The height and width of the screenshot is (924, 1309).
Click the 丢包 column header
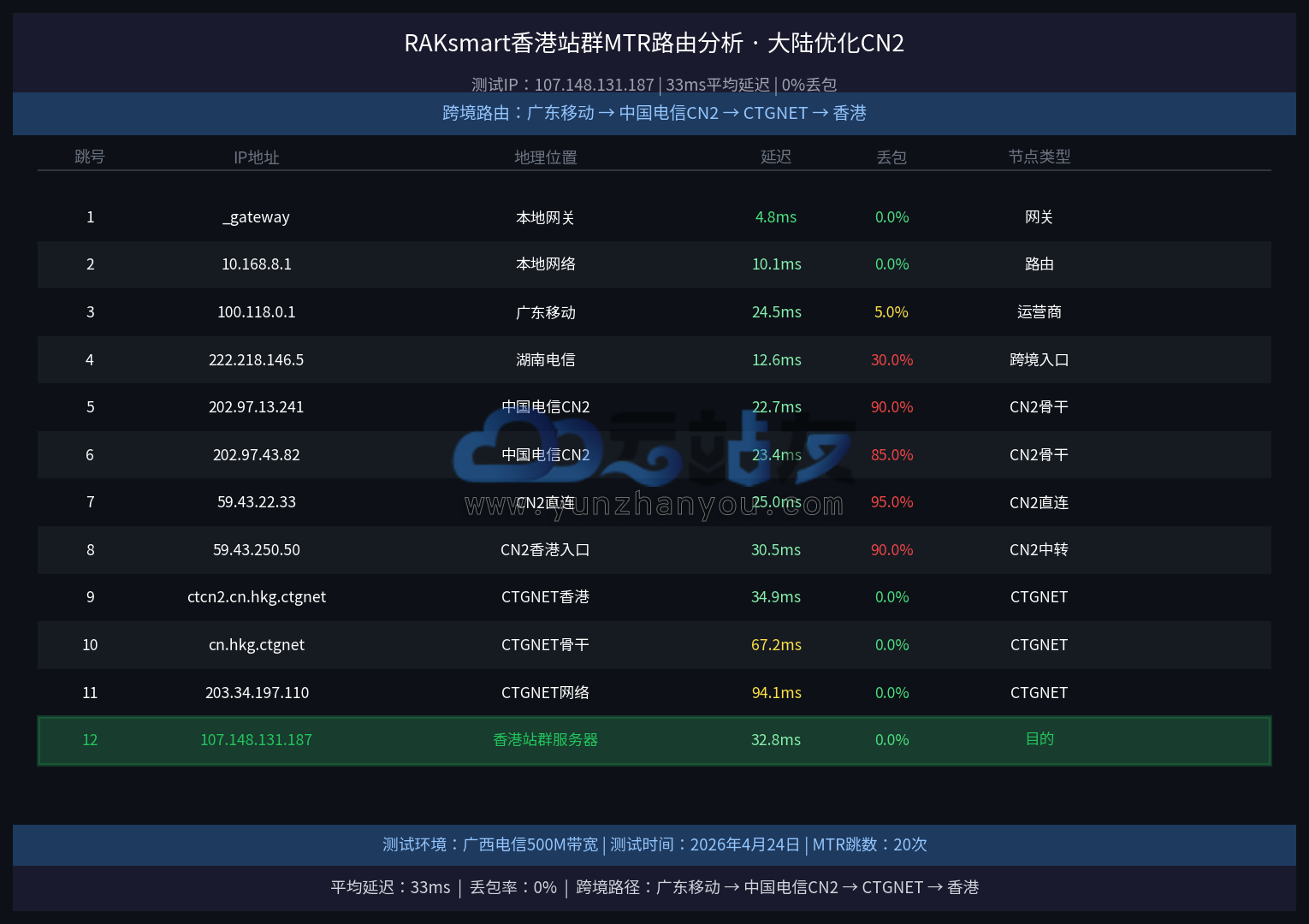point(891,157)
